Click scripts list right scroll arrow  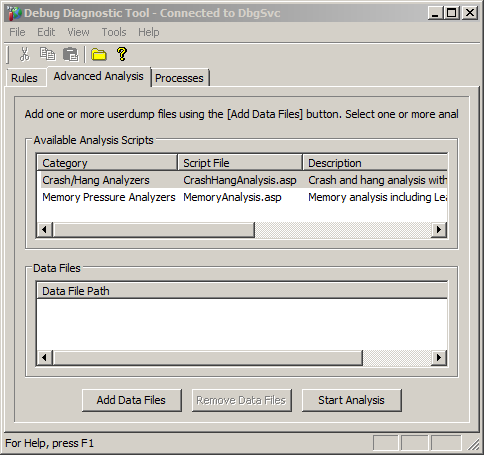click(x=439, y=230)
